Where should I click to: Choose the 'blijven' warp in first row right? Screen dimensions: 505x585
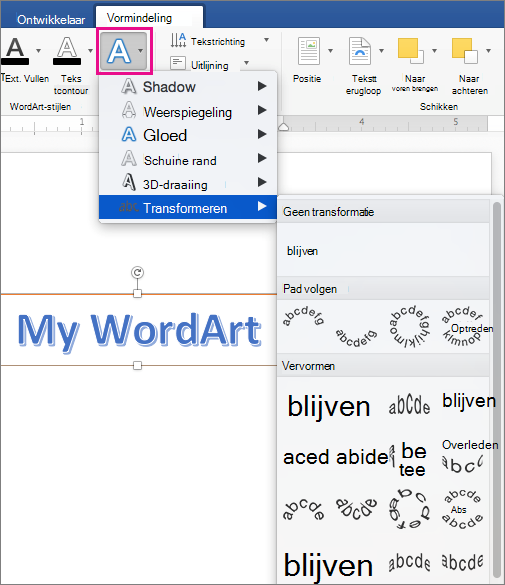click(x=469, y=401)
